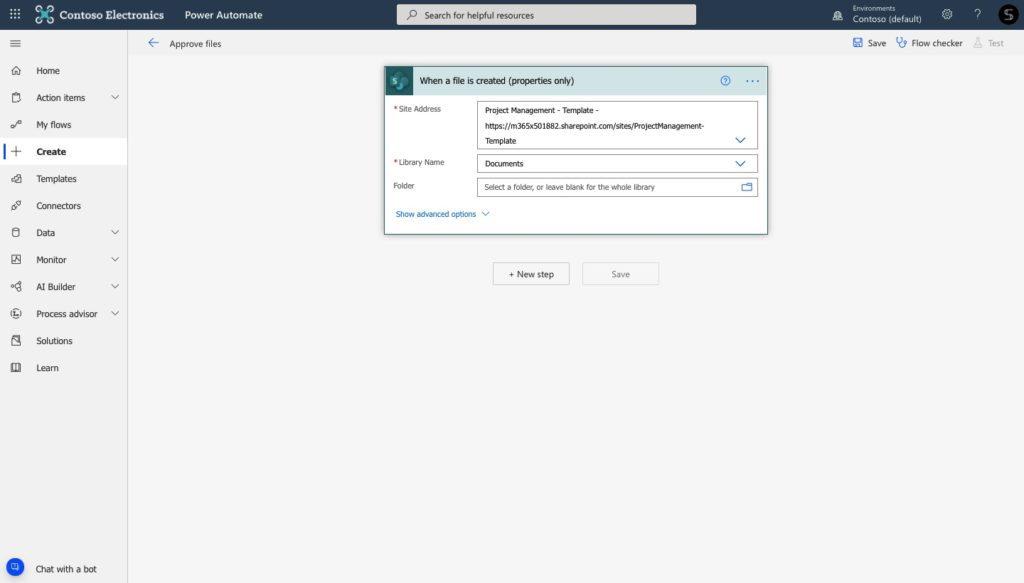Click the Test flask icon

tap(978, 42)
